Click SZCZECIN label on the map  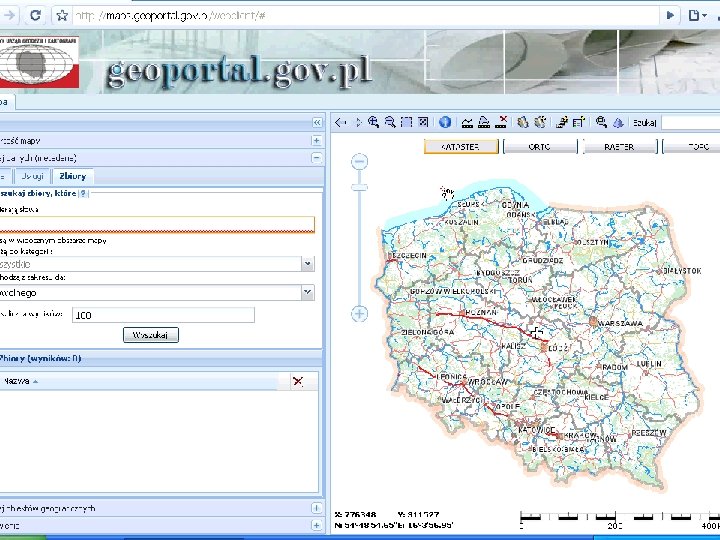tap(408, 255)
